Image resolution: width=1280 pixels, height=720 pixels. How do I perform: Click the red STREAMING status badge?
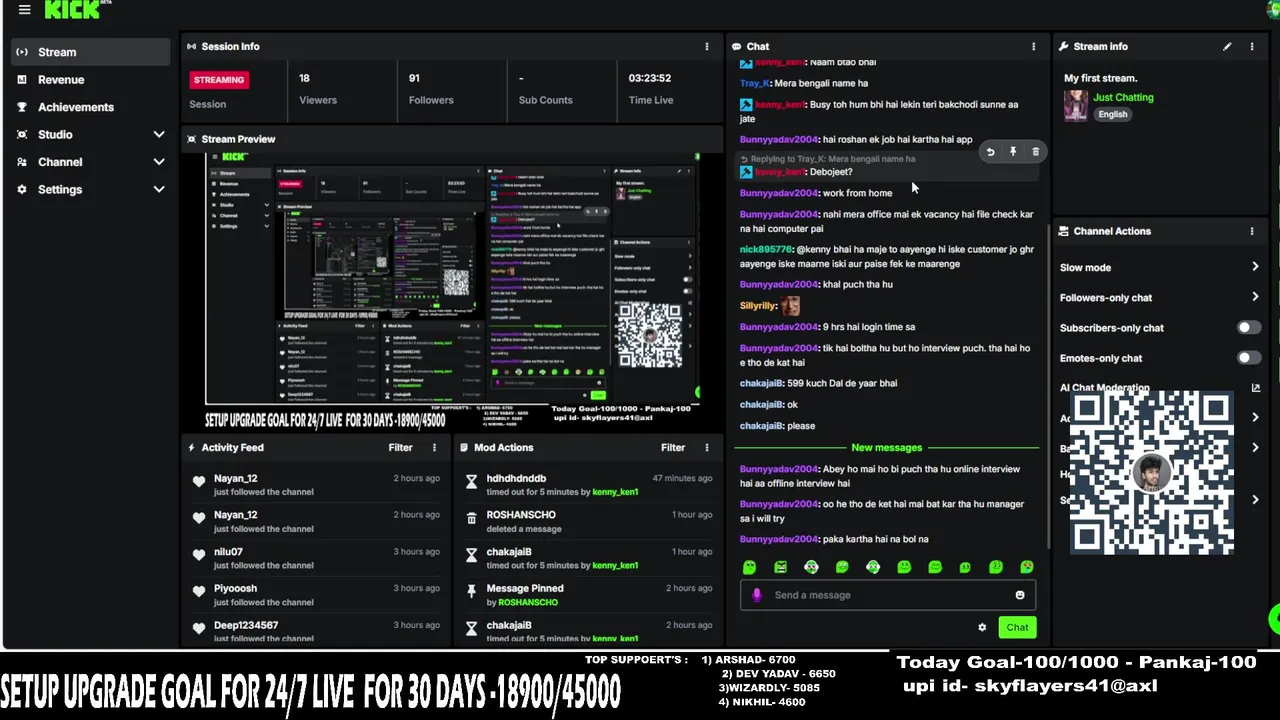(x=219, y=80)
